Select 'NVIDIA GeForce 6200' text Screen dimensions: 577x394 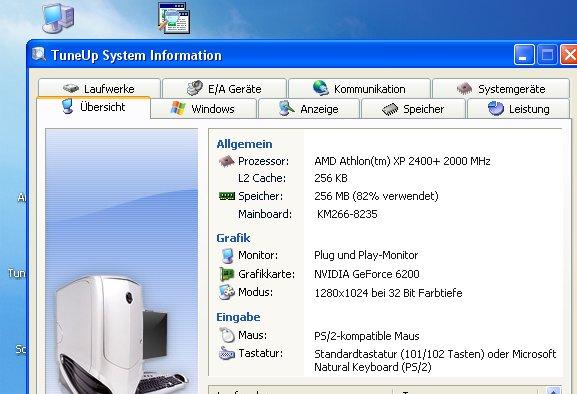367,274
